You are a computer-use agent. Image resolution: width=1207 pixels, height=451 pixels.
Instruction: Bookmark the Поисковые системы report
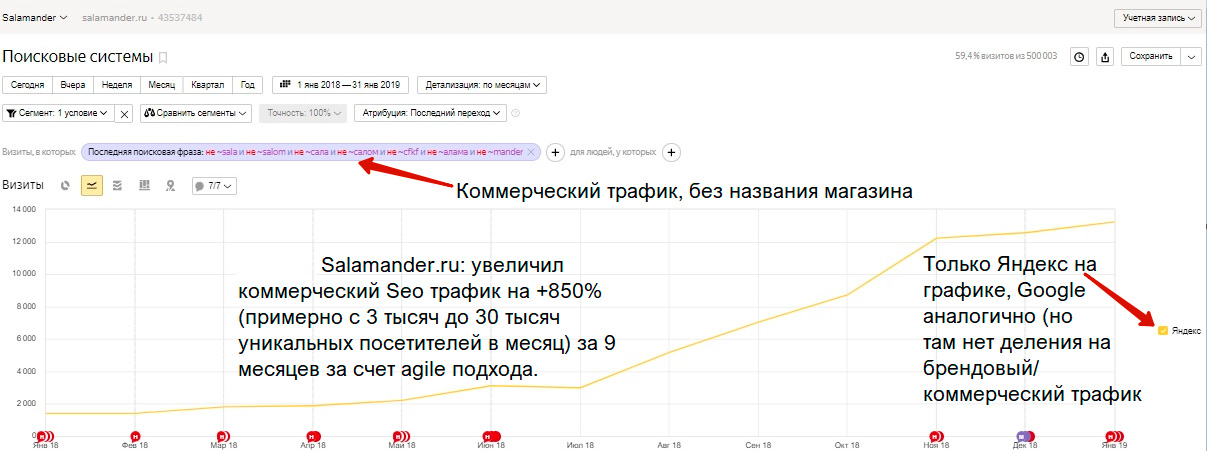[x=163, y=57]
